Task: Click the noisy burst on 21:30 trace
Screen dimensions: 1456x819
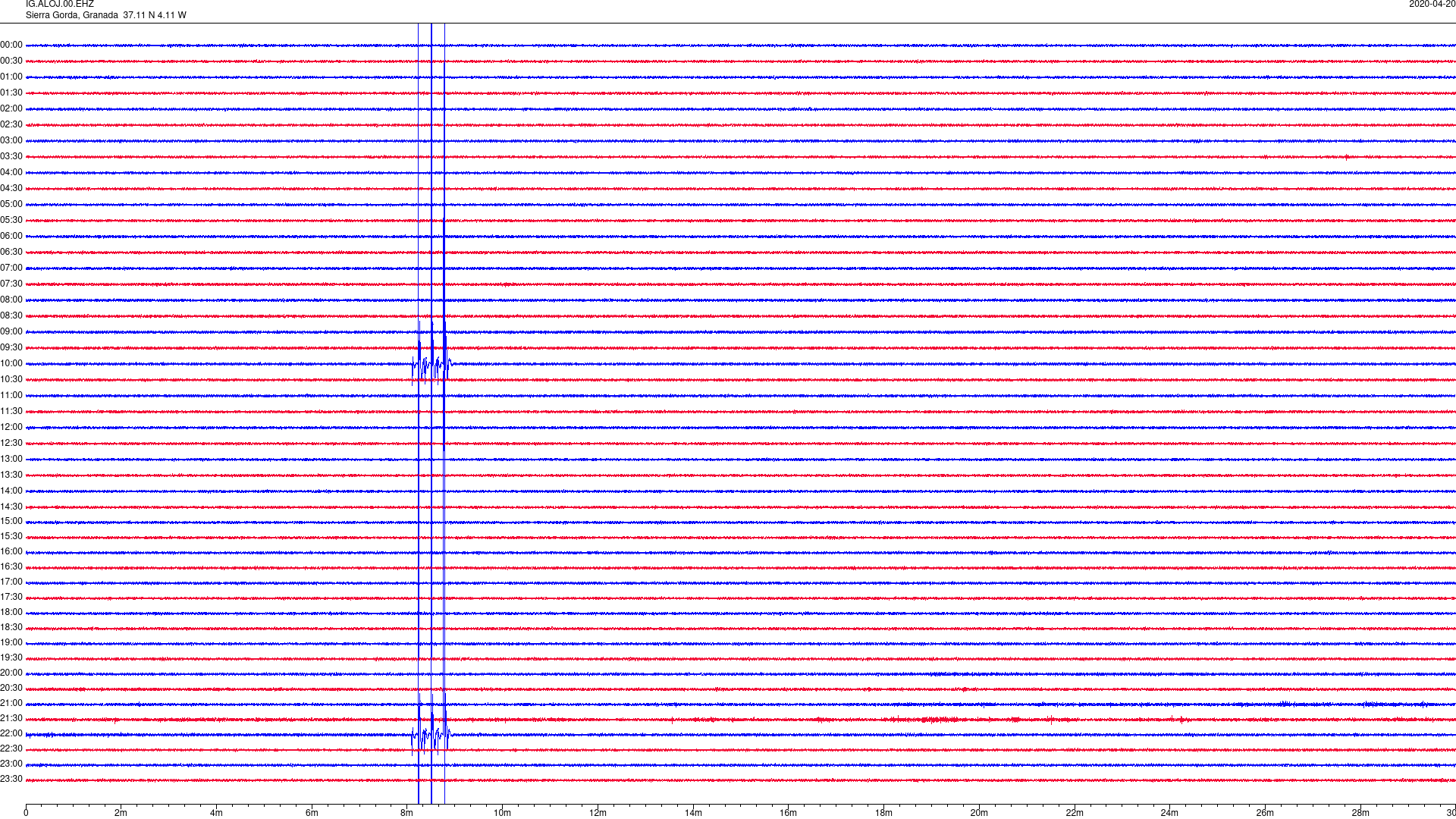Action: pos(940,720)
